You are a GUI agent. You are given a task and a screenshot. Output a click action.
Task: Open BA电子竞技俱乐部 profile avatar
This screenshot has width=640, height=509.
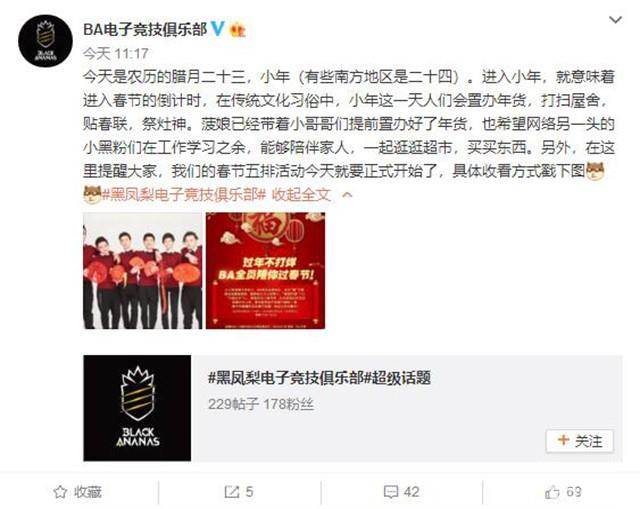click(45, 41)
